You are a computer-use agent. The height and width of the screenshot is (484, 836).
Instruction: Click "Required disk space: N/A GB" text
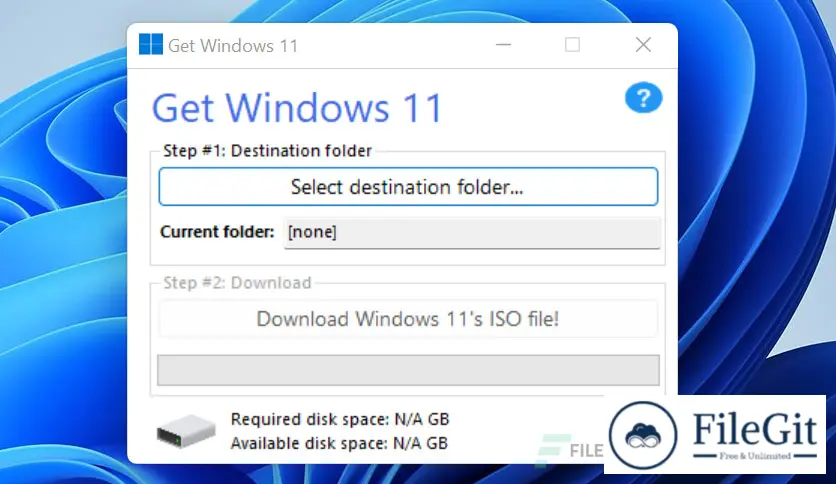[340, 420]
